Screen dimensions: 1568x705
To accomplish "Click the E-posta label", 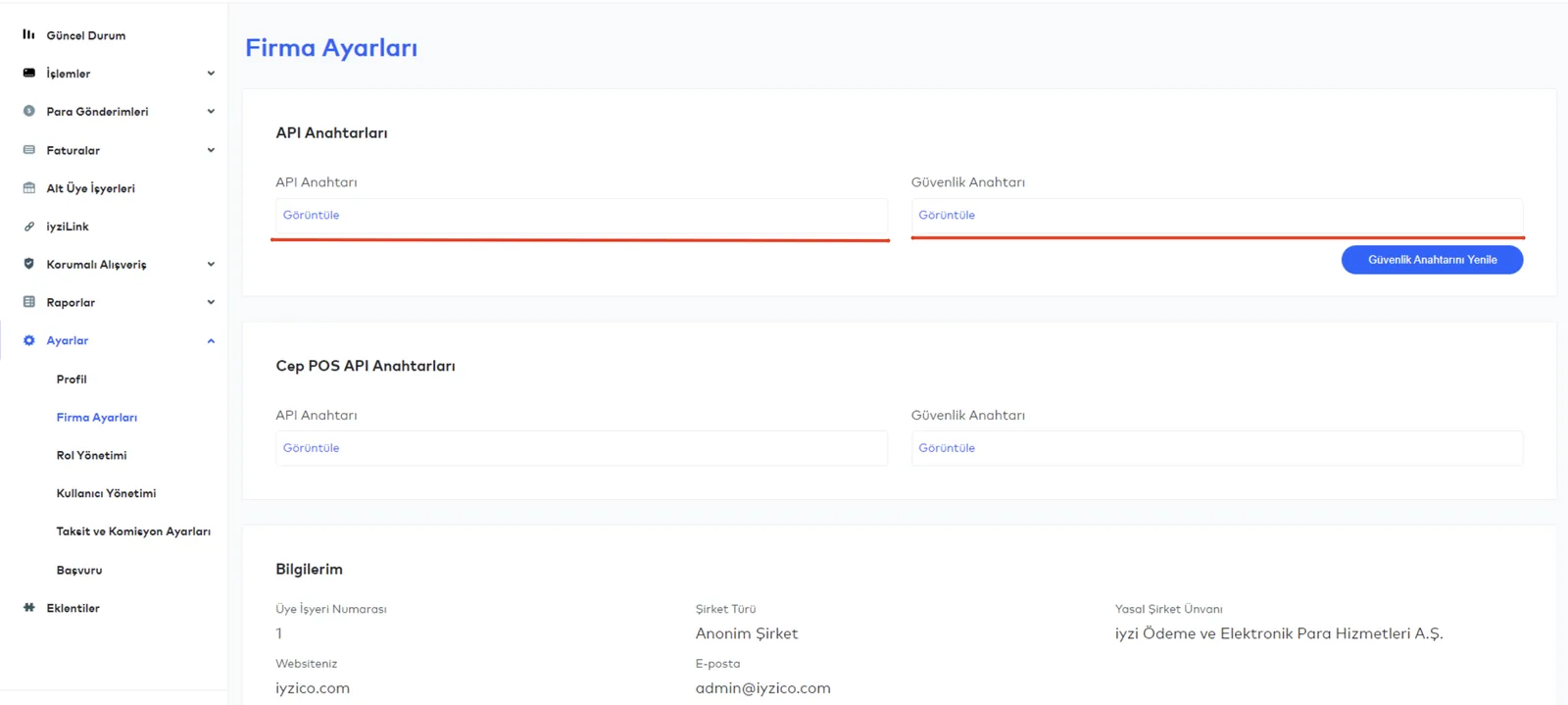I will tap(717, 664).
